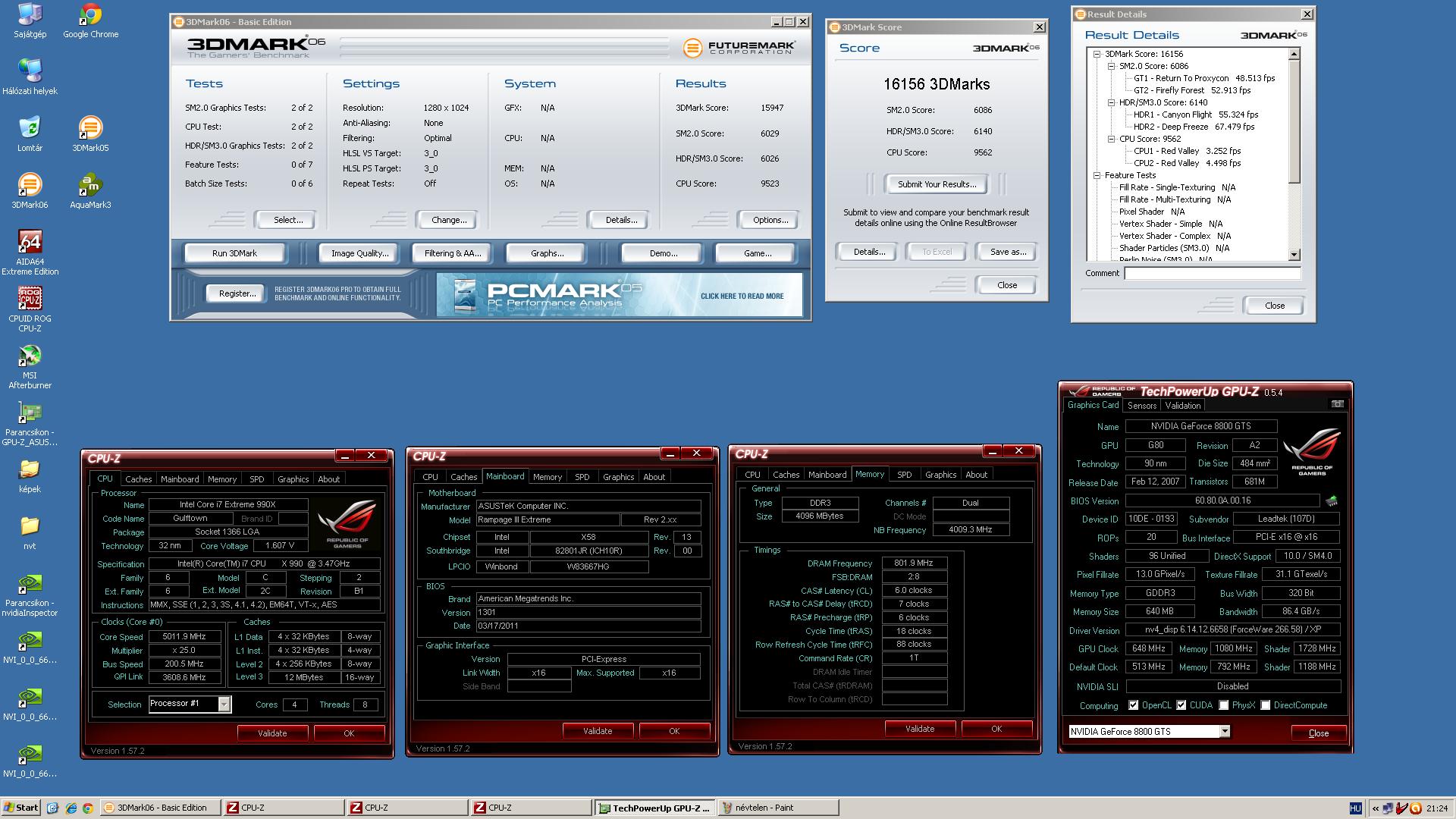Viewport: 1456px width, 819px height.
Task: Click the BIOS save chip icon in GPU-Z
Action: click(1331, 501)
